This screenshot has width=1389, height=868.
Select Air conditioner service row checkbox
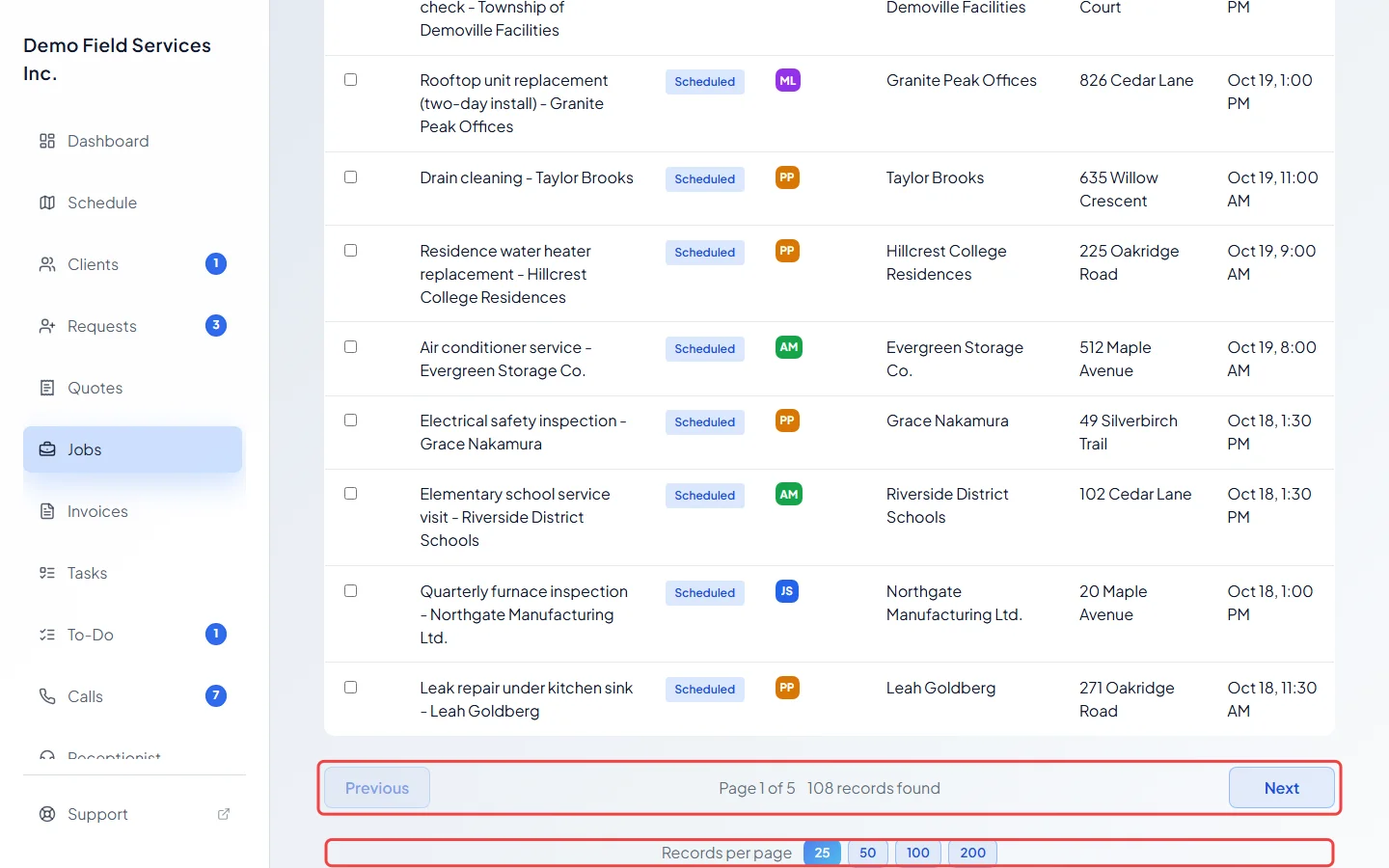351,347
